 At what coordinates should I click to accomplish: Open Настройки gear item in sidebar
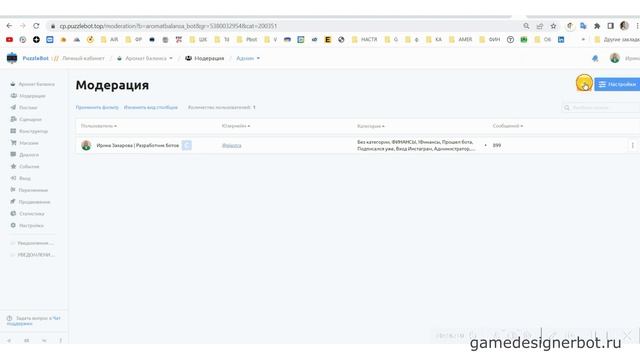coord(27,225)
